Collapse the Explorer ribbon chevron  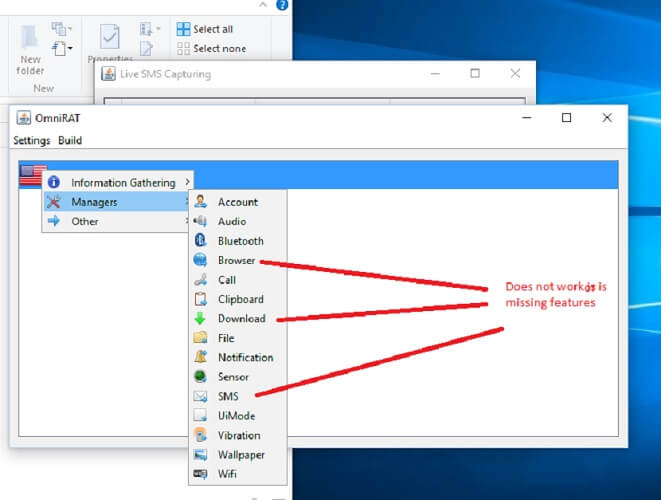click(263, 5)
